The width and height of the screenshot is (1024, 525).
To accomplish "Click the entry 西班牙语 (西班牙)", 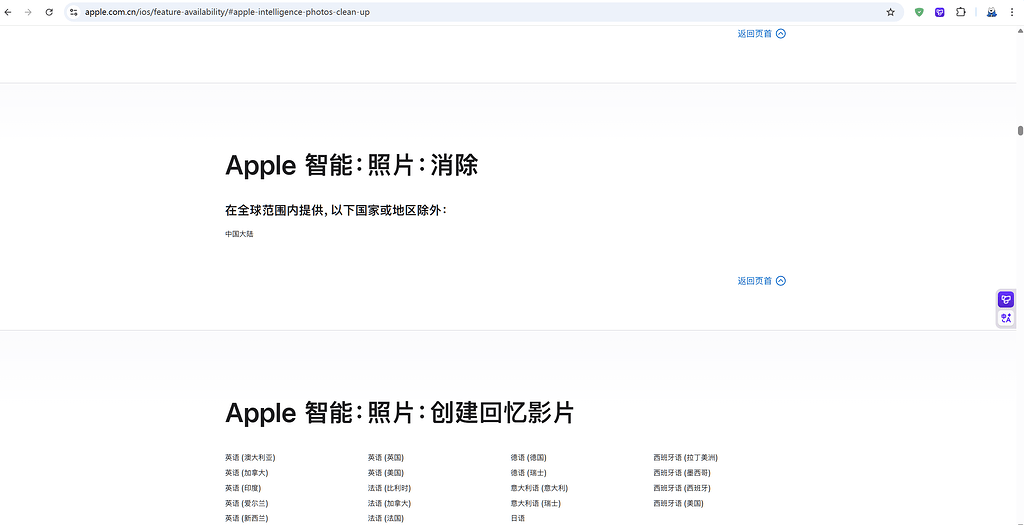I will [x=682, y=488].
